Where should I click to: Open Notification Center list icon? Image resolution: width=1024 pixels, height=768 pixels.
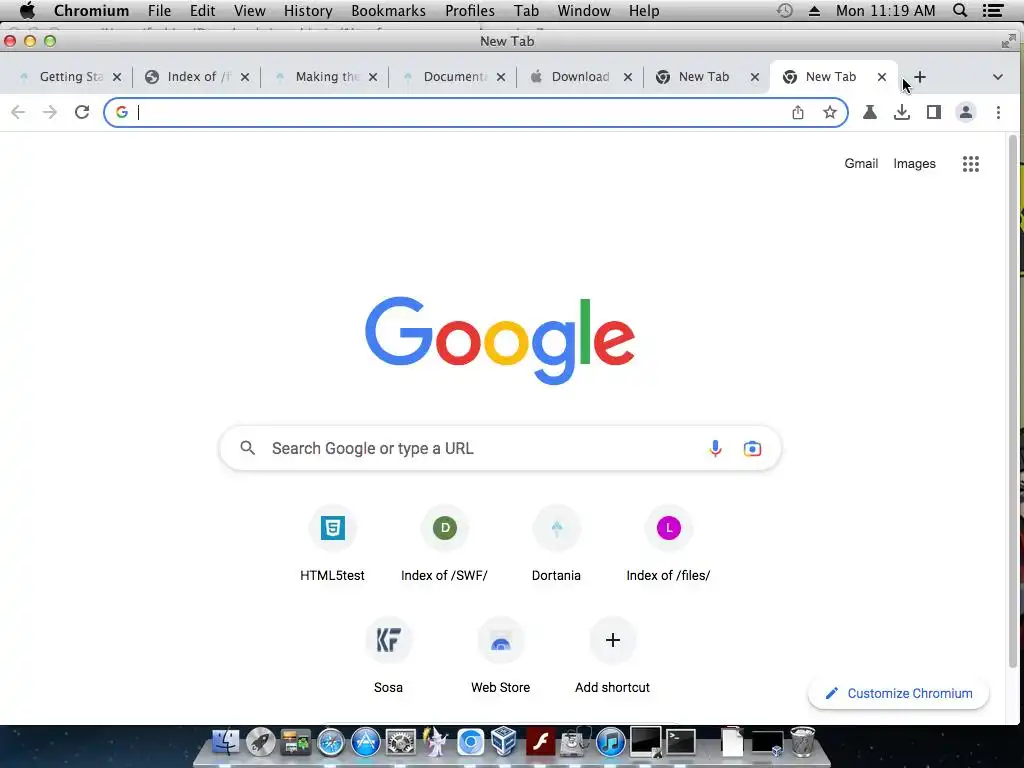pos(993,10)
